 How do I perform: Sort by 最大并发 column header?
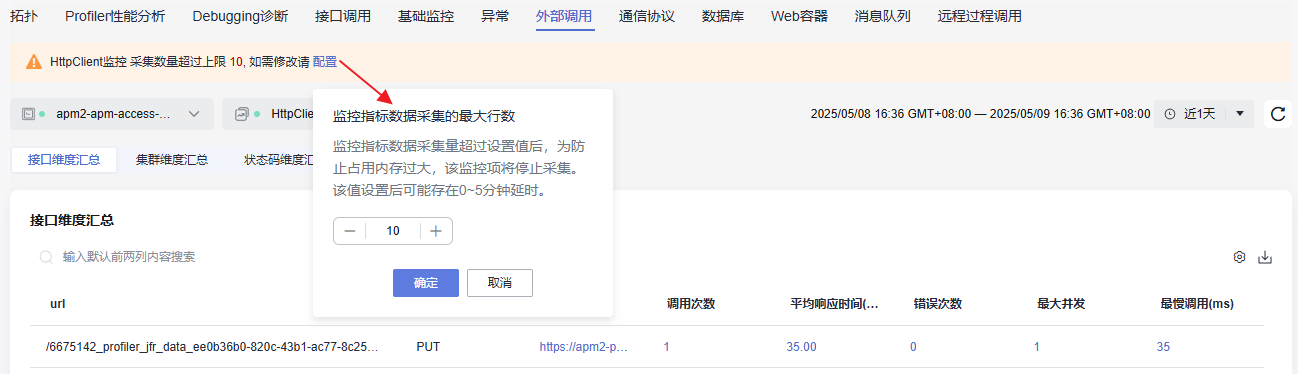(x=1061, y=304)
